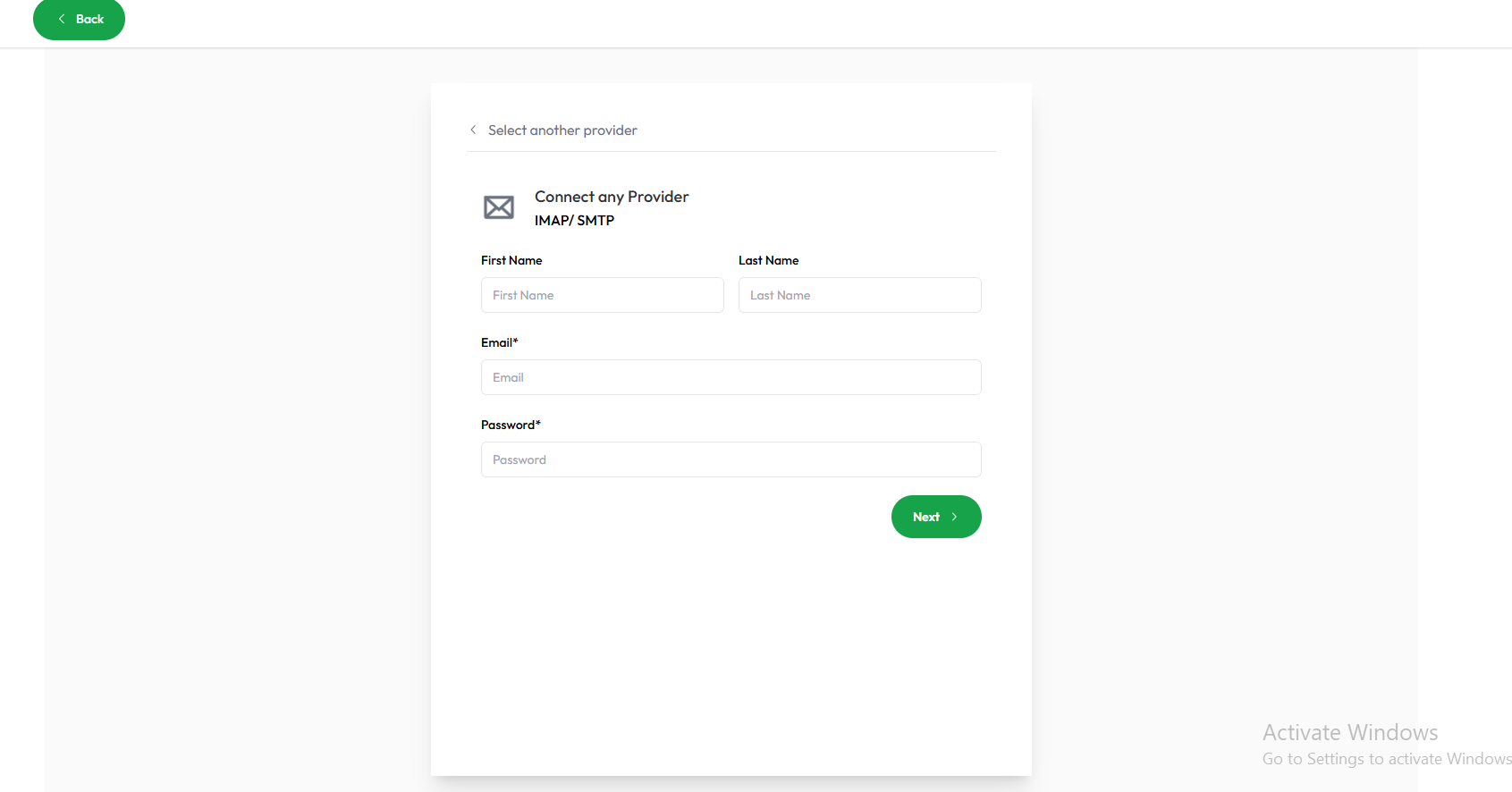This screenshot has height=792, width=1512.
Task: Click the horizontal divider under Select another provider
Action: click(731, 152)
